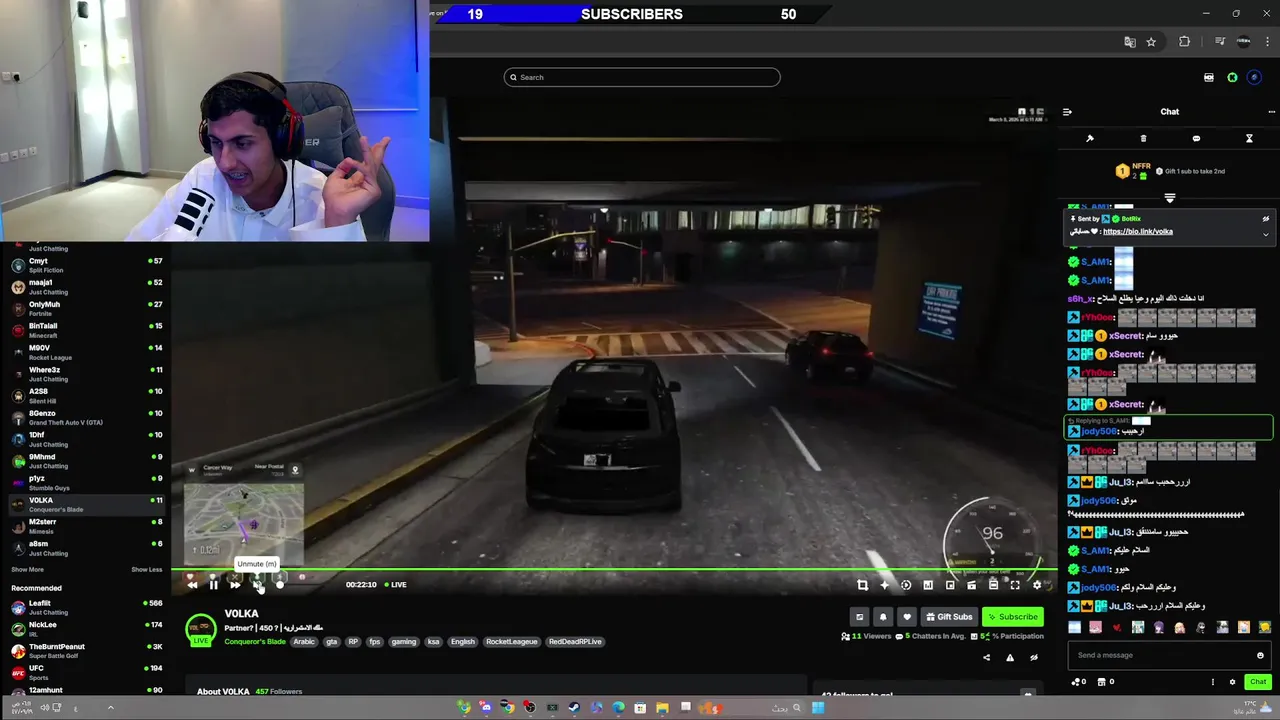This screenshot has height=720, width=1280.
Task: Click Show More in sidebar
Action: pyautogui.click(x=27, y=569)
